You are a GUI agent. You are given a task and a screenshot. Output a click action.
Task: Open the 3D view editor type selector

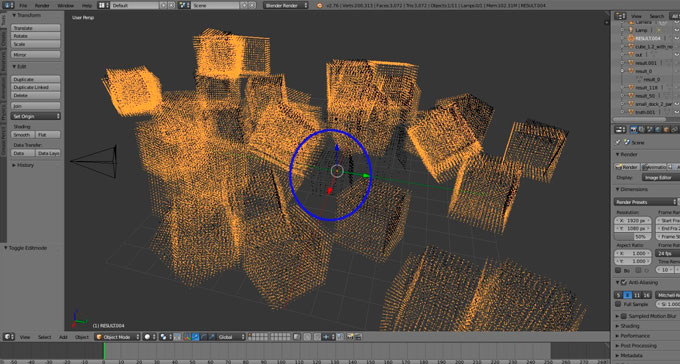click(x=9, y=337)
